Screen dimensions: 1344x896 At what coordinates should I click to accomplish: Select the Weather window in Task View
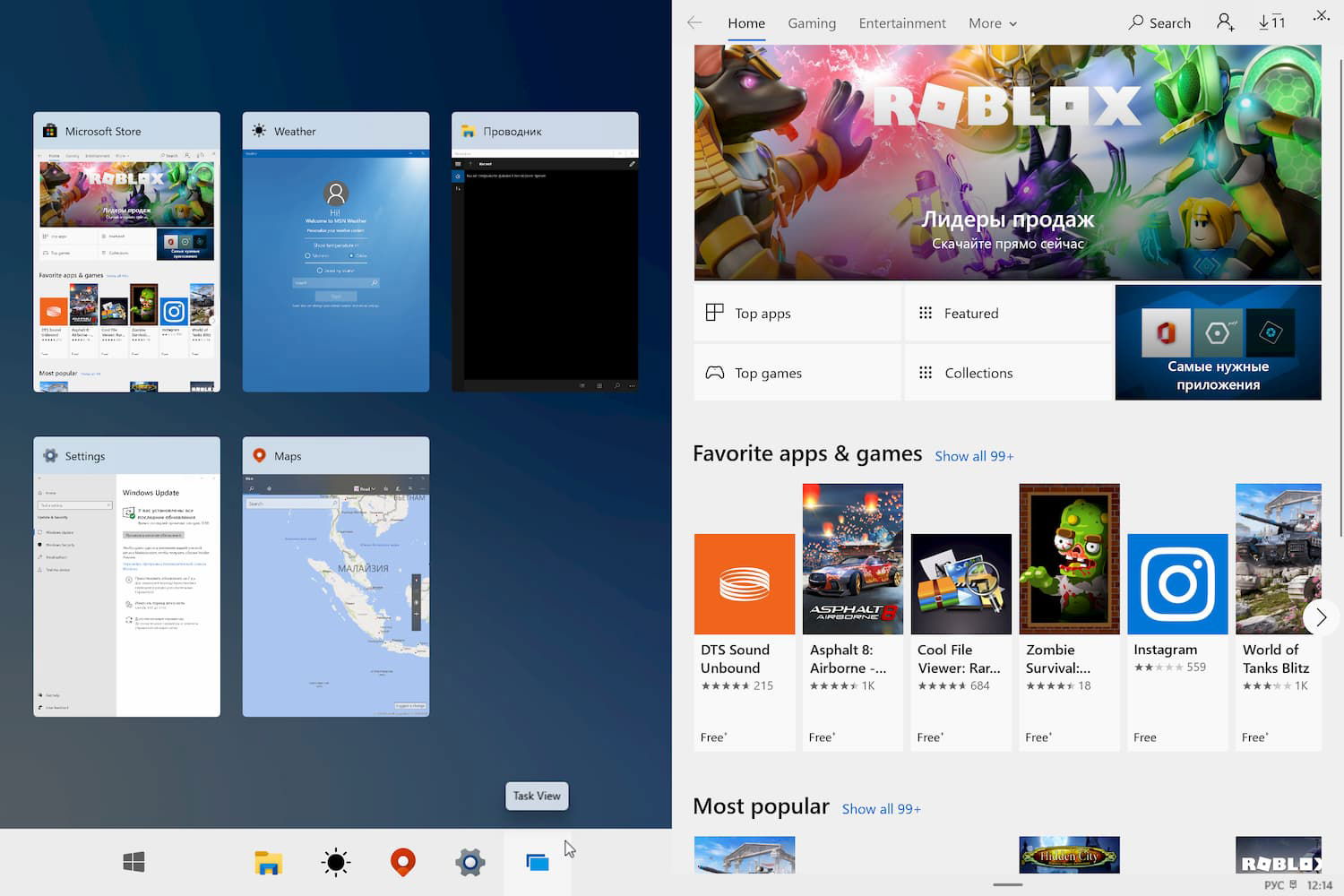[x=336, y=252]
